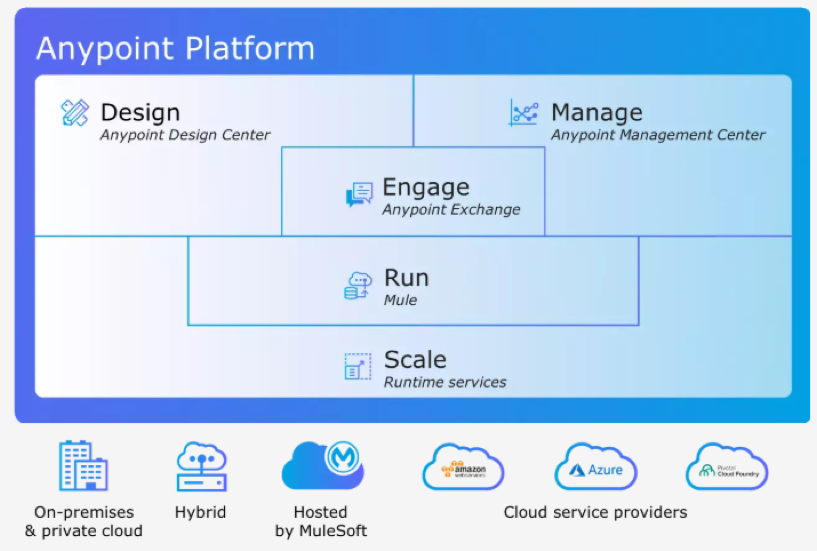The height and width of the screenshot is (551, 817).
Task: Choose the Amazon Web Services cloud icon
Action: pos(463,467)
